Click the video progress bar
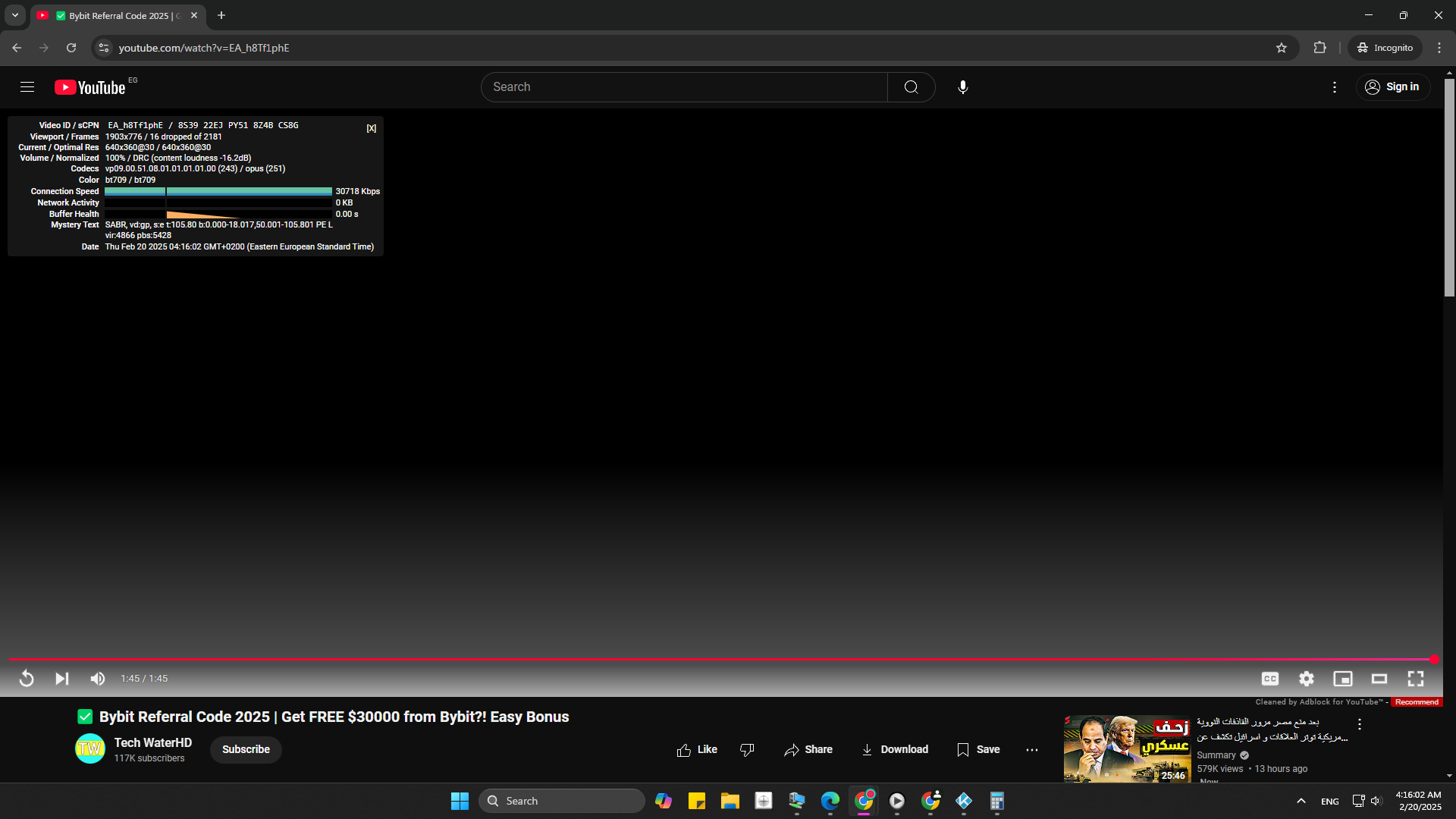 click(720, 659)
